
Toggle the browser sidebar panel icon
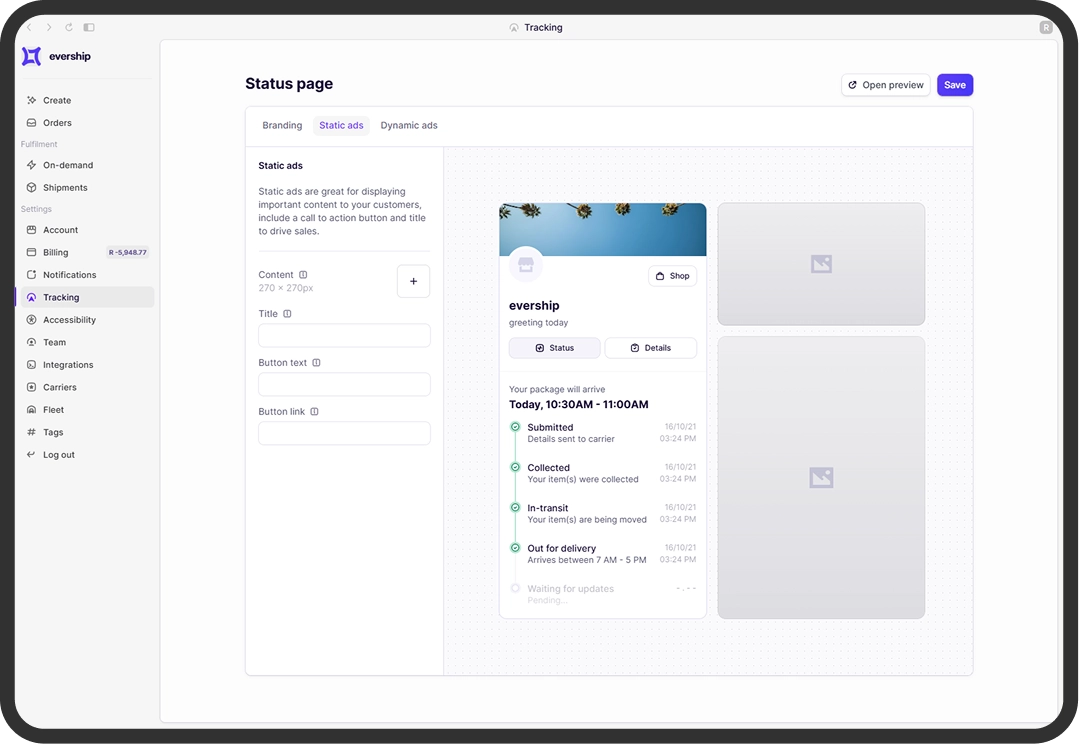click(x=89, y=28)
